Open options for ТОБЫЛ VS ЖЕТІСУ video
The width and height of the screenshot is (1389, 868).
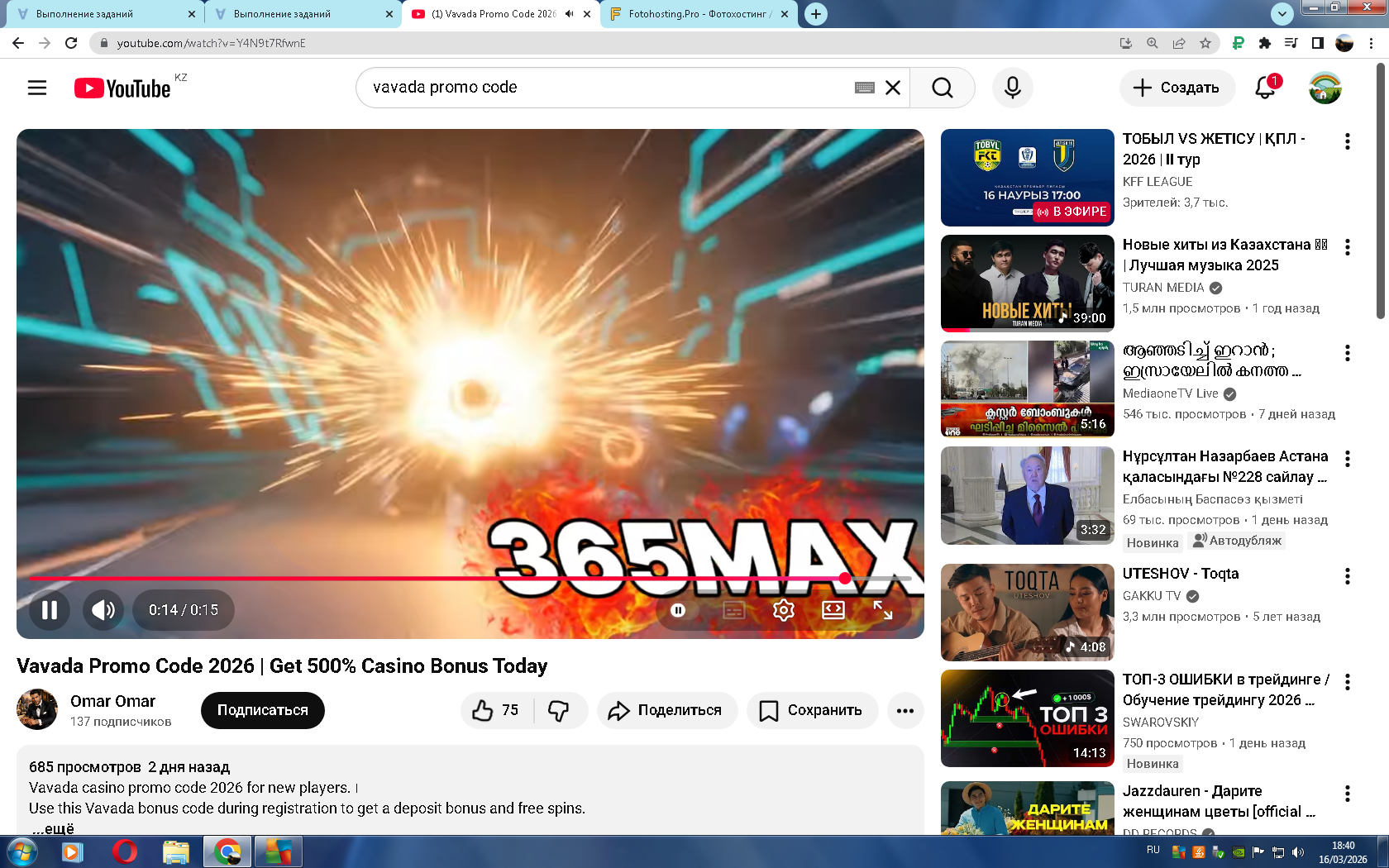point(1348,141)
